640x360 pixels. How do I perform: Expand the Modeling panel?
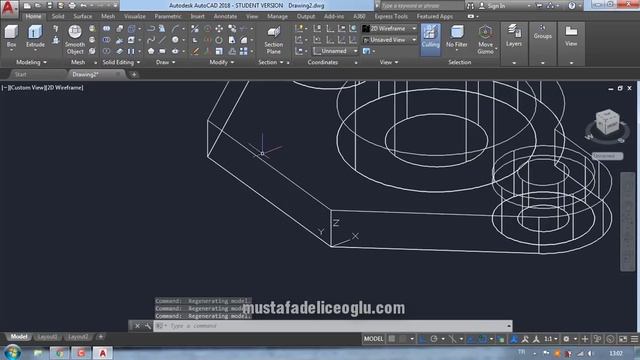(x=31, y=62)
